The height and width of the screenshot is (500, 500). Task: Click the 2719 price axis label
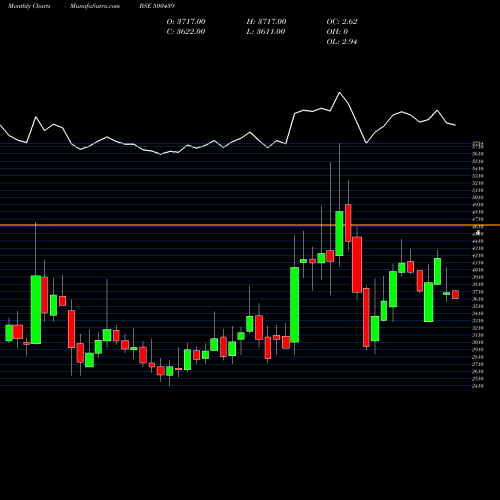pos(478,364)
